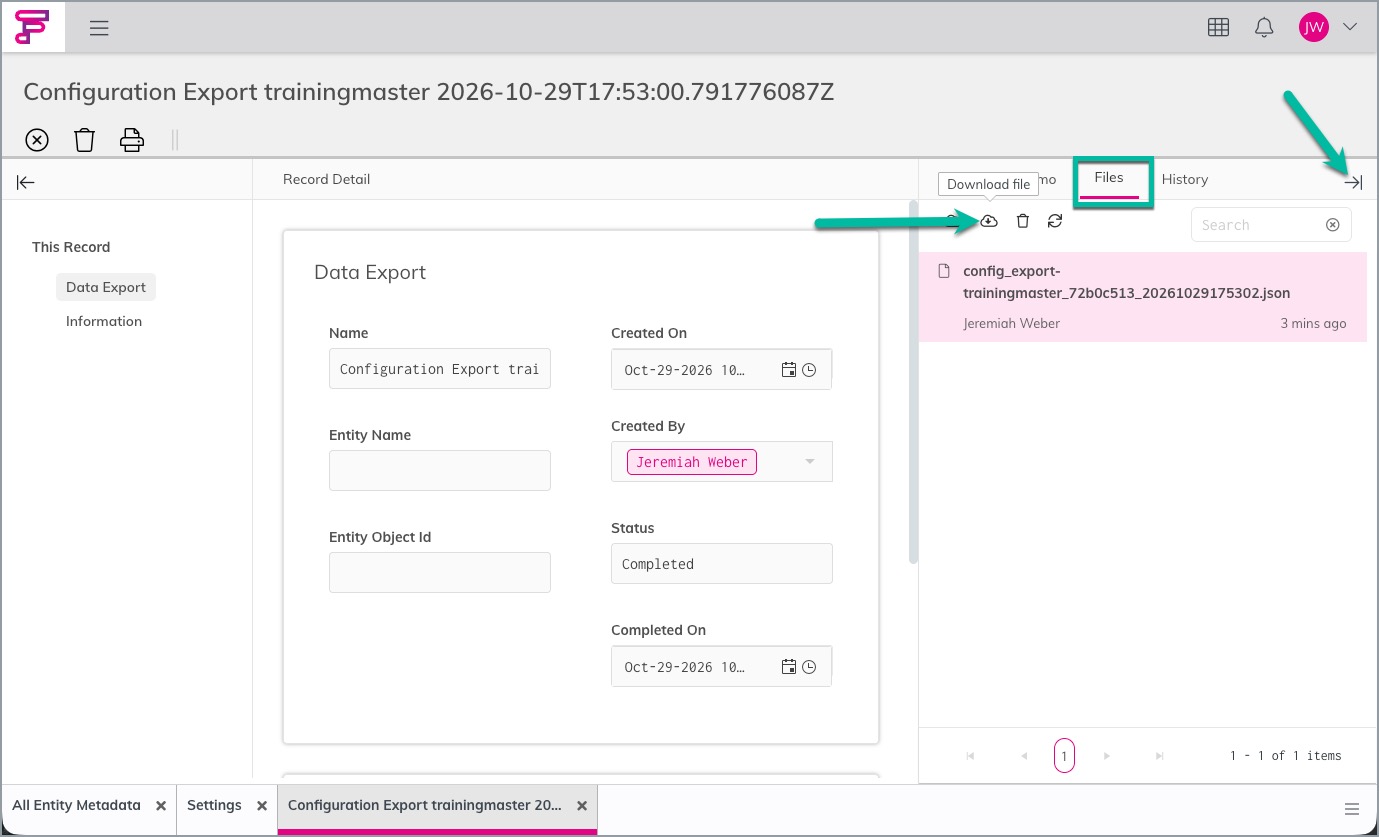Open the Information section in sidebar

click(104, 321)
